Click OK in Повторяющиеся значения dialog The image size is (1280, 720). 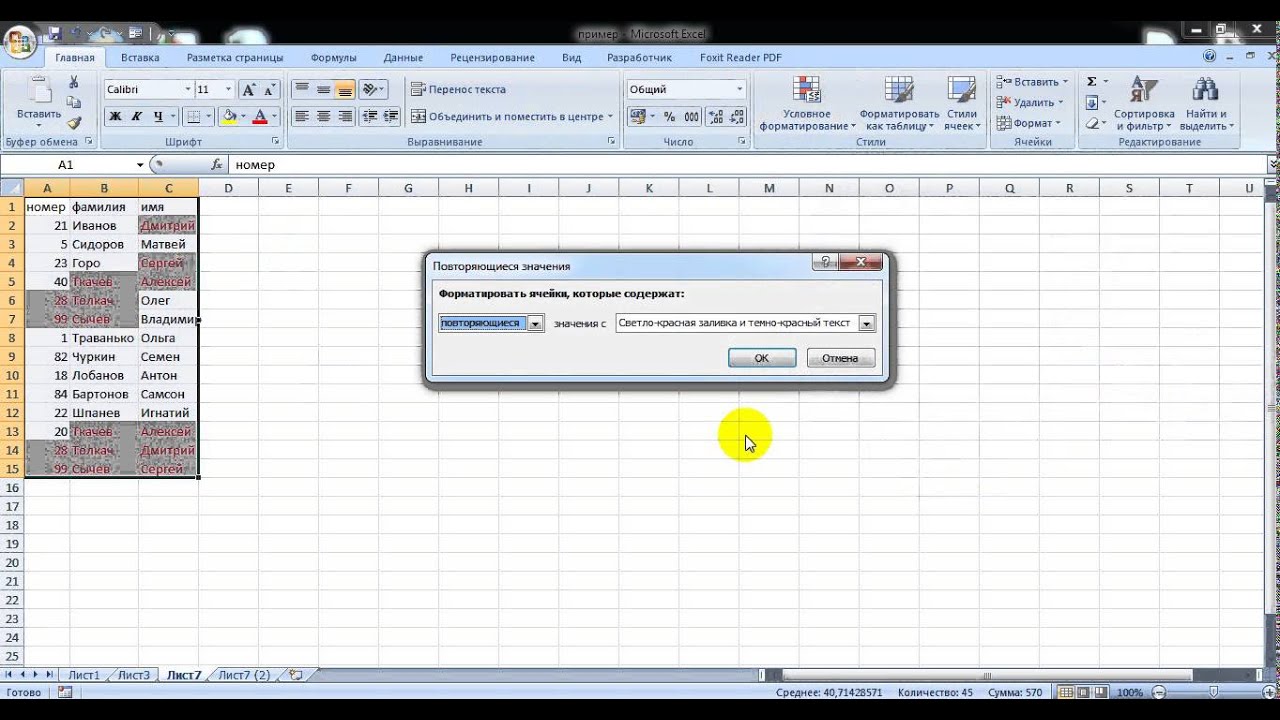click(762, 358)
